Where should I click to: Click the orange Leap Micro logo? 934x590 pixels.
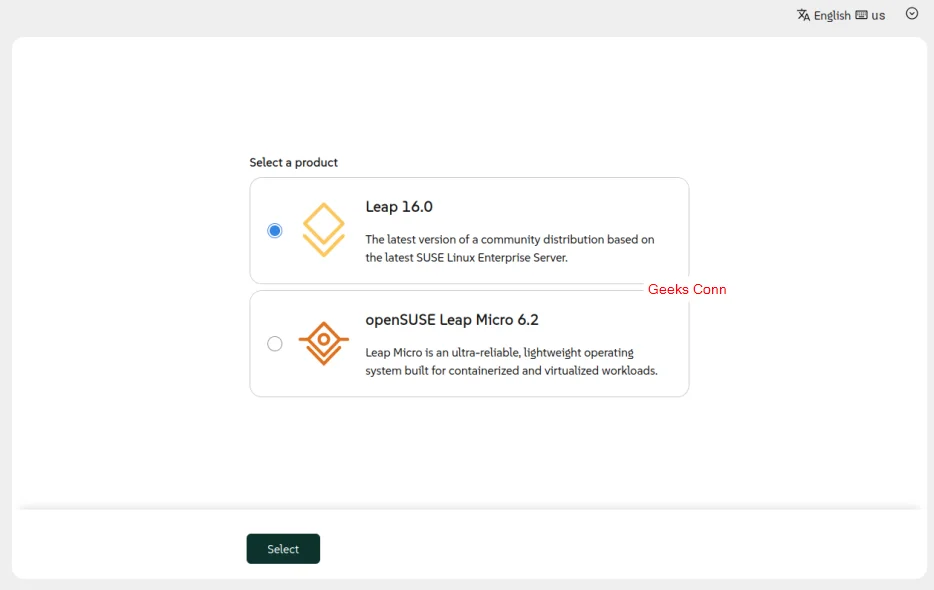(323, 343)
